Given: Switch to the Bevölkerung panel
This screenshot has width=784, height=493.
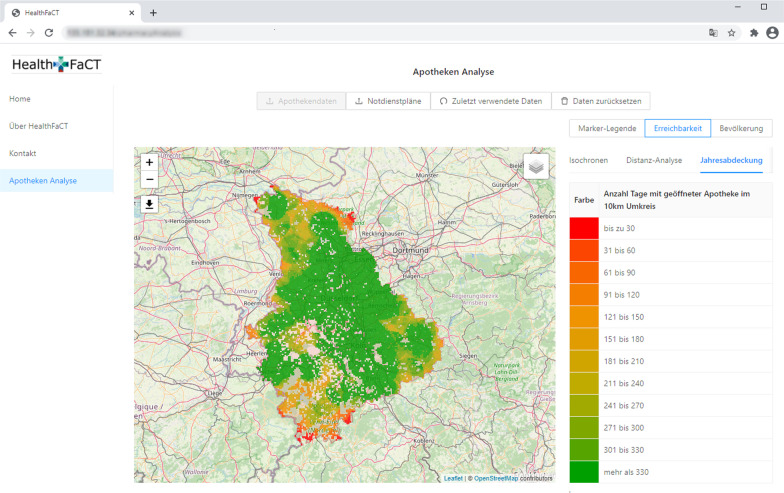Looking at the screenshot, I should (740, 128).
